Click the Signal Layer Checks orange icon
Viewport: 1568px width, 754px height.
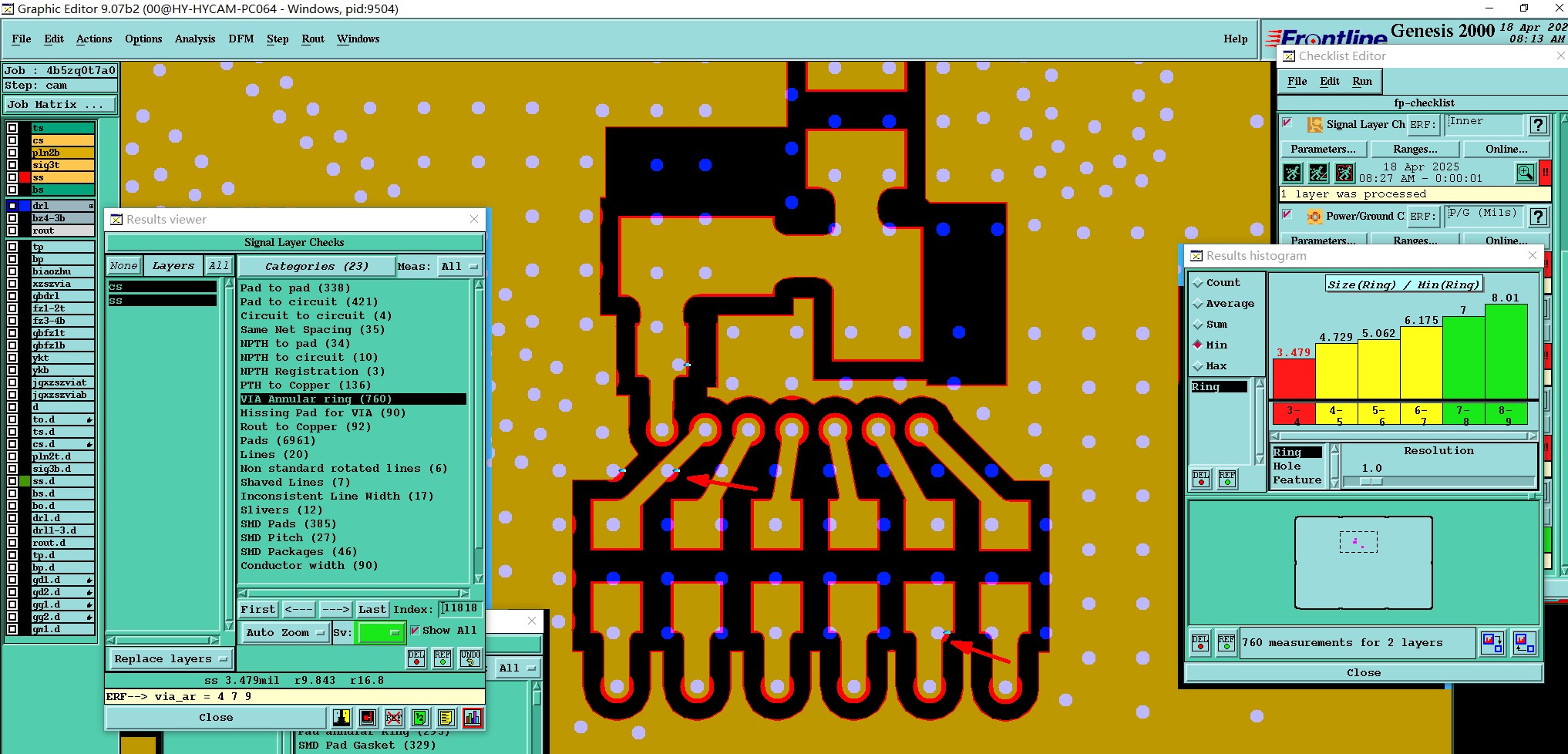pos(1315,124)
